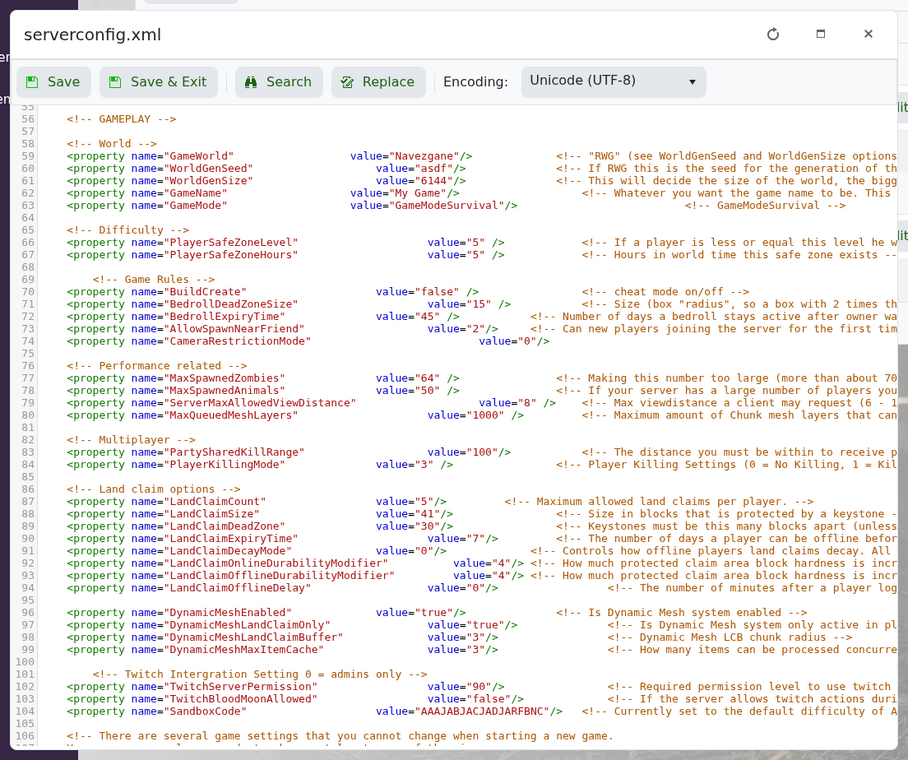Image resolution: width=908 pixels, height=760 pixels.
Task: Click the "<!-- GAMEPLAY -->" comment
Action: coord(121,119)
